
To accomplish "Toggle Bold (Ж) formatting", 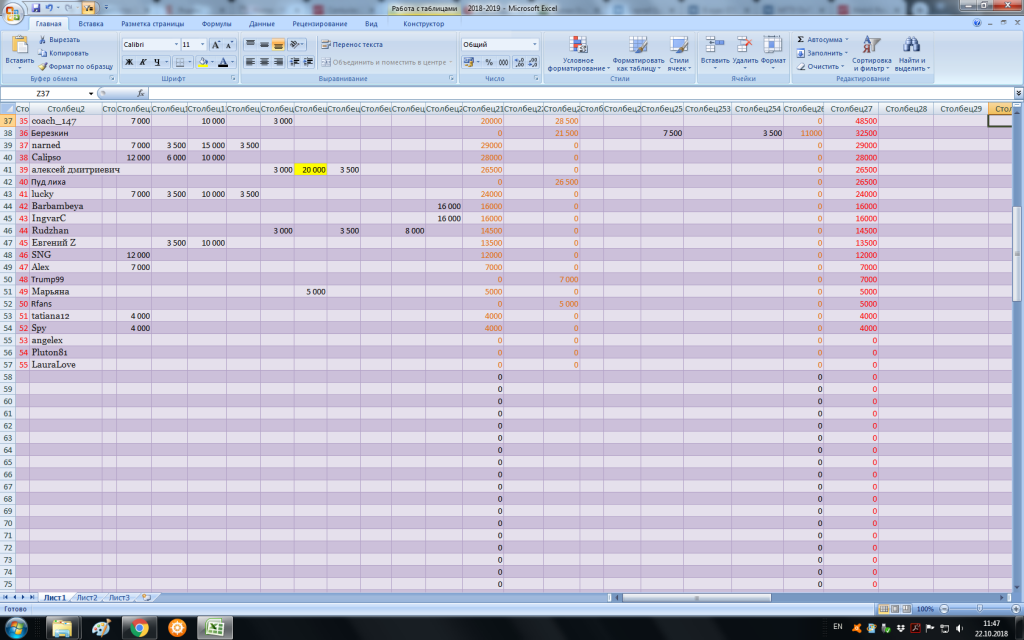I will [x=129, y=62].
